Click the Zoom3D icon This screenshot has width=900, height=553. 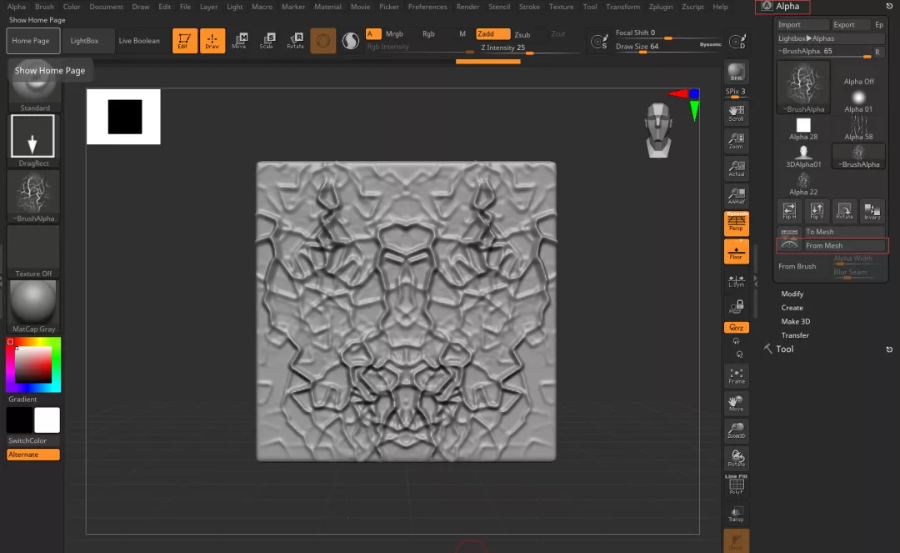(x=736, y=431)
